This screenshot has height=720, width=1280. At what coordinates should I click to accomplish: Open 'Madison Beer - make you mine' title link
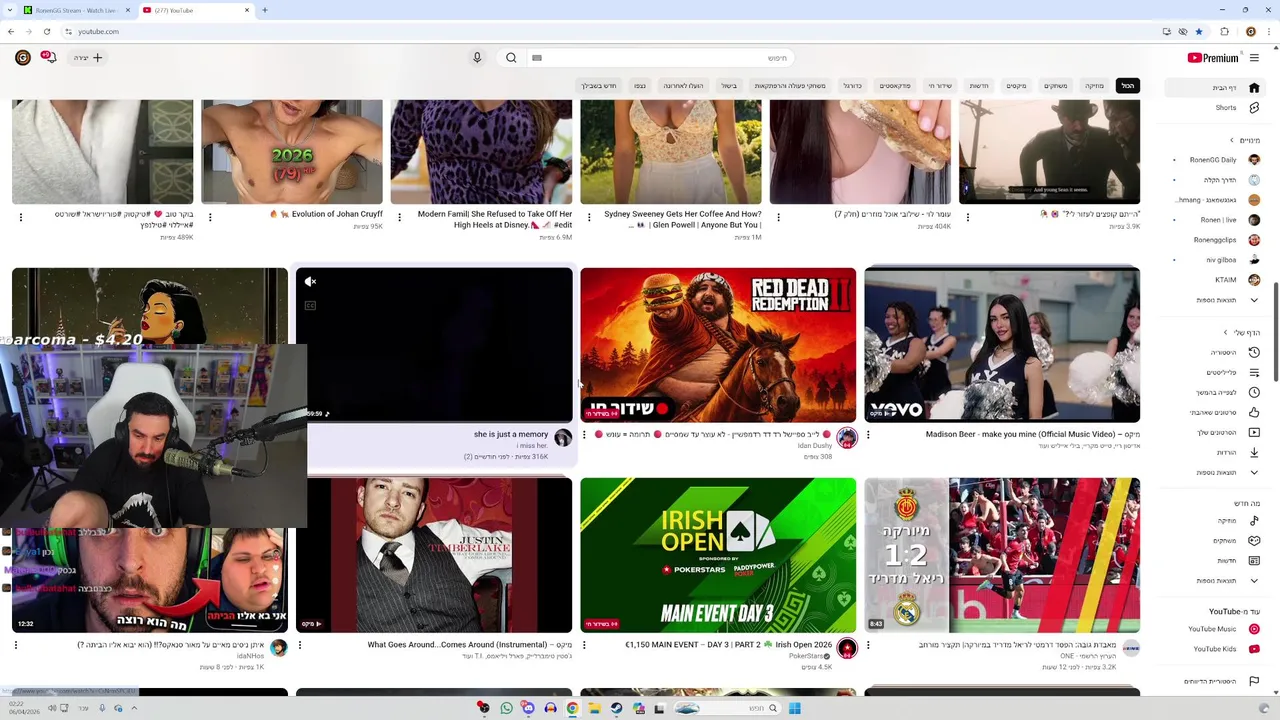pos(1032,434)
